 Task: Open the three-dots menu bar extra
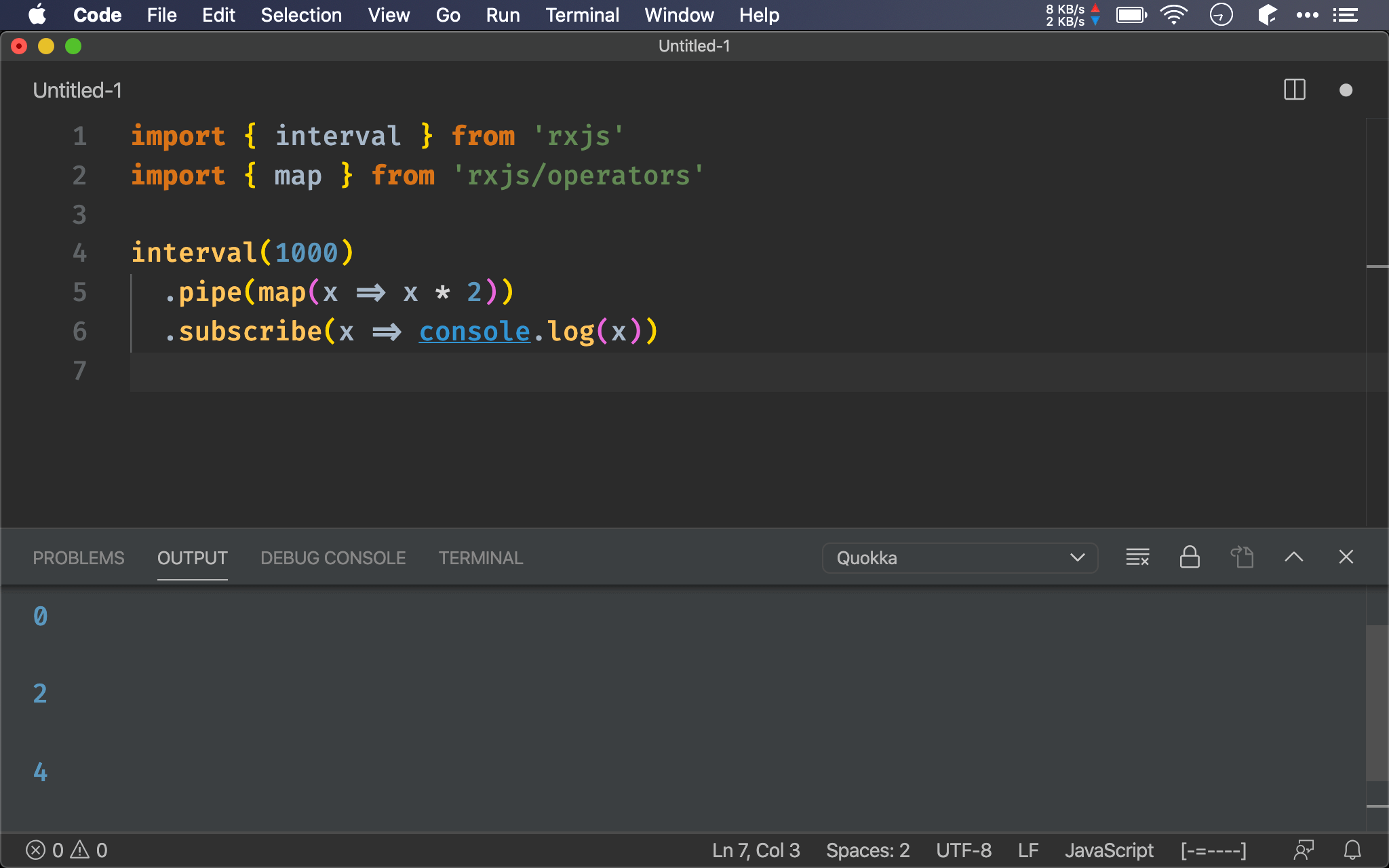click(1307, 15)
